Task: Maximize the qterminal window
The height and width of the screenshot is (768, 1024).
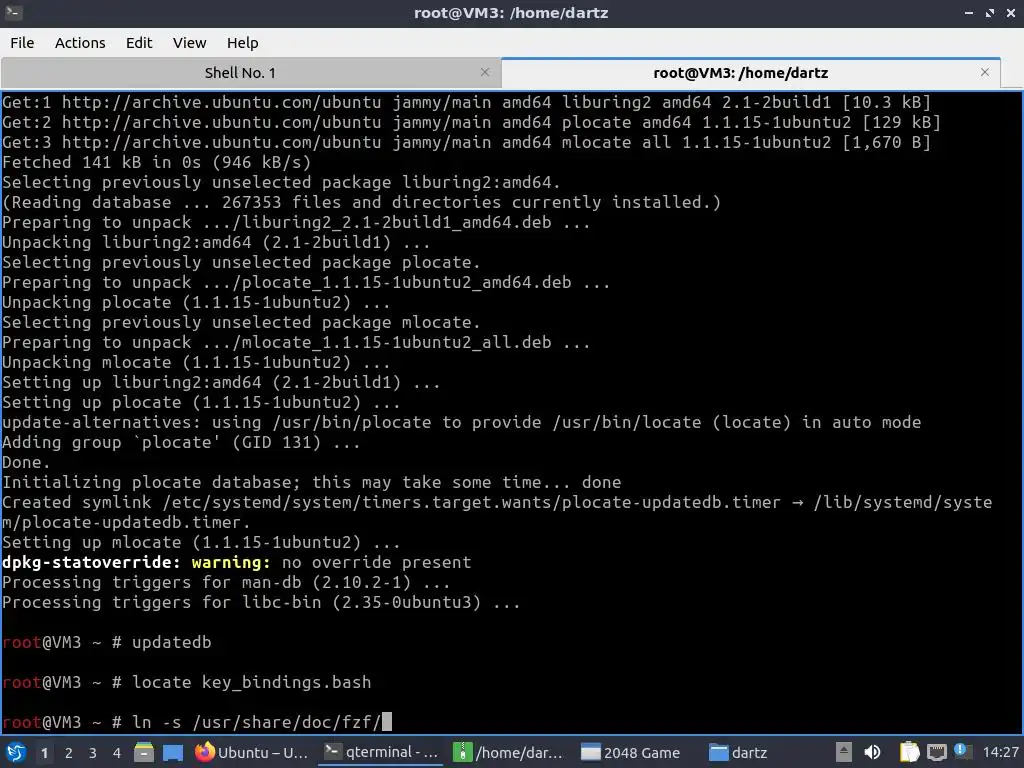Action: pos(990,13)
